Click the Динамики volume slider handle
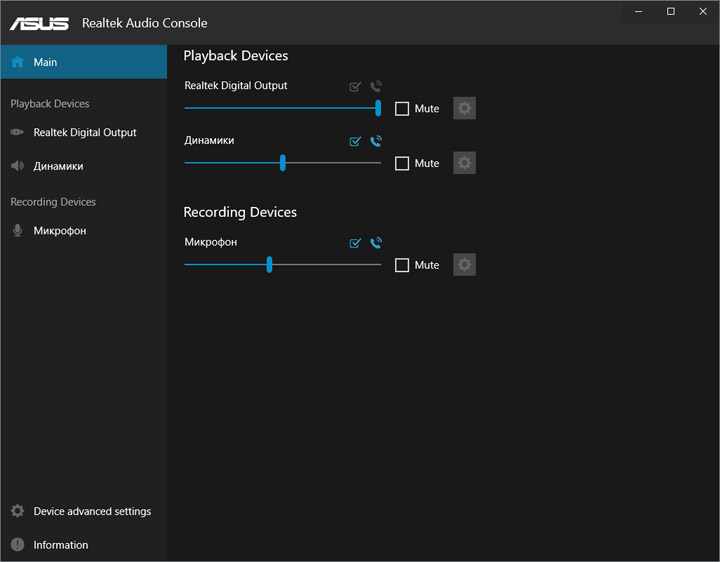Viewport: 720px width, 562px height. tap(283, 163)
